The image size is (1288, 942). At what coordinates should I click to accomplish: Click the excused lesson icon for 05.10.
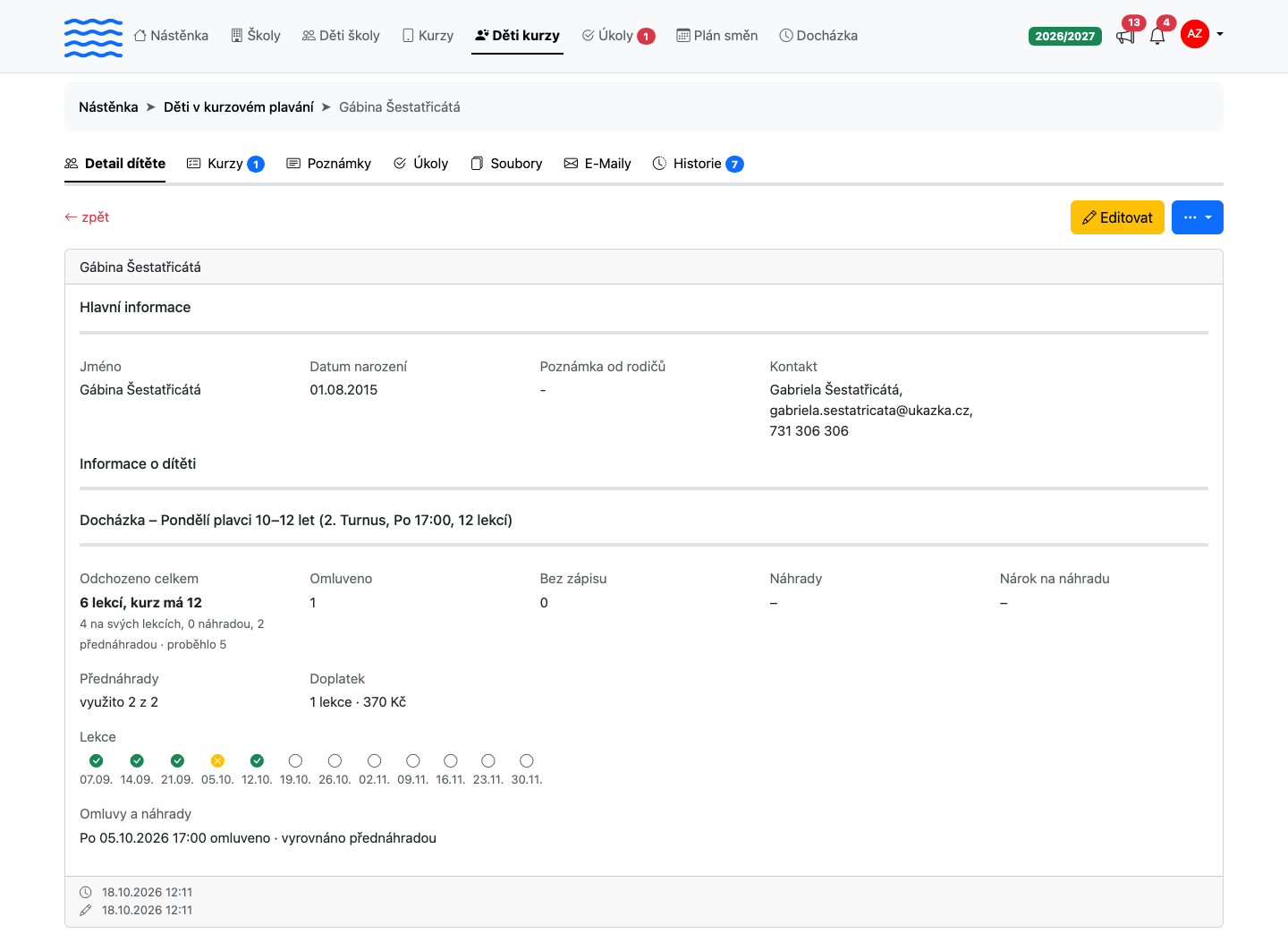[x=217, y=760]
